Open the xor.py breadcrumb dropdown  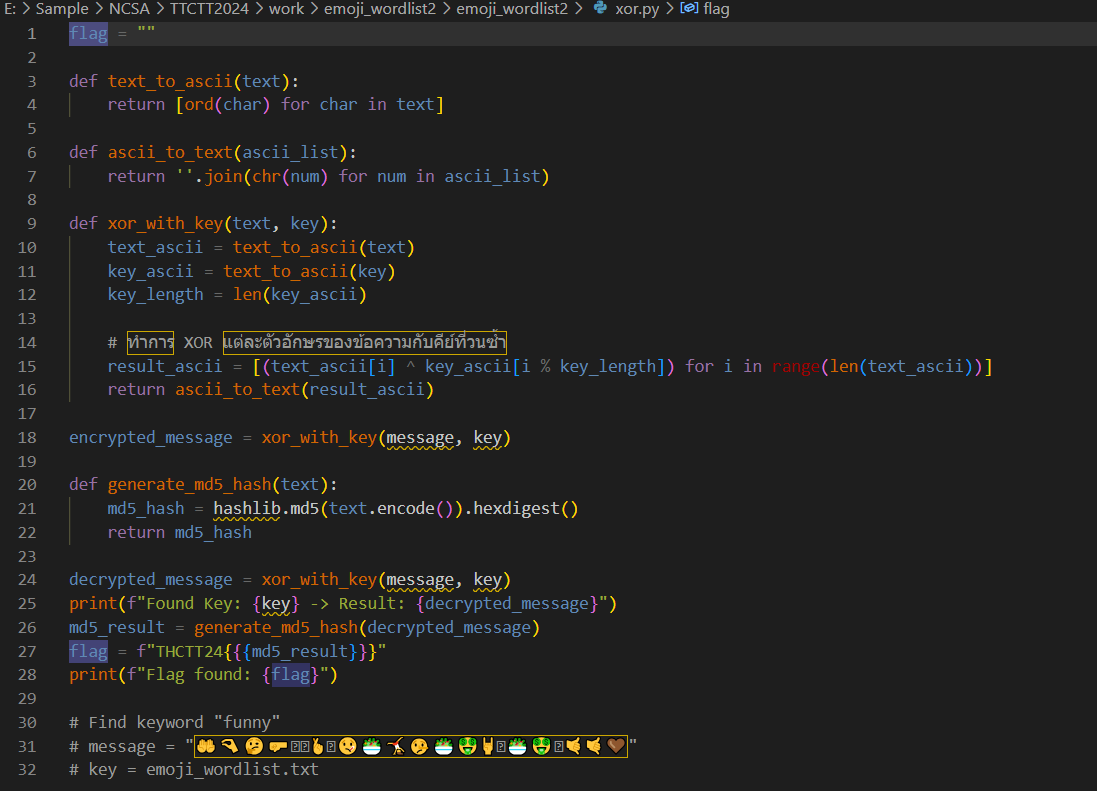pos(637,9)
